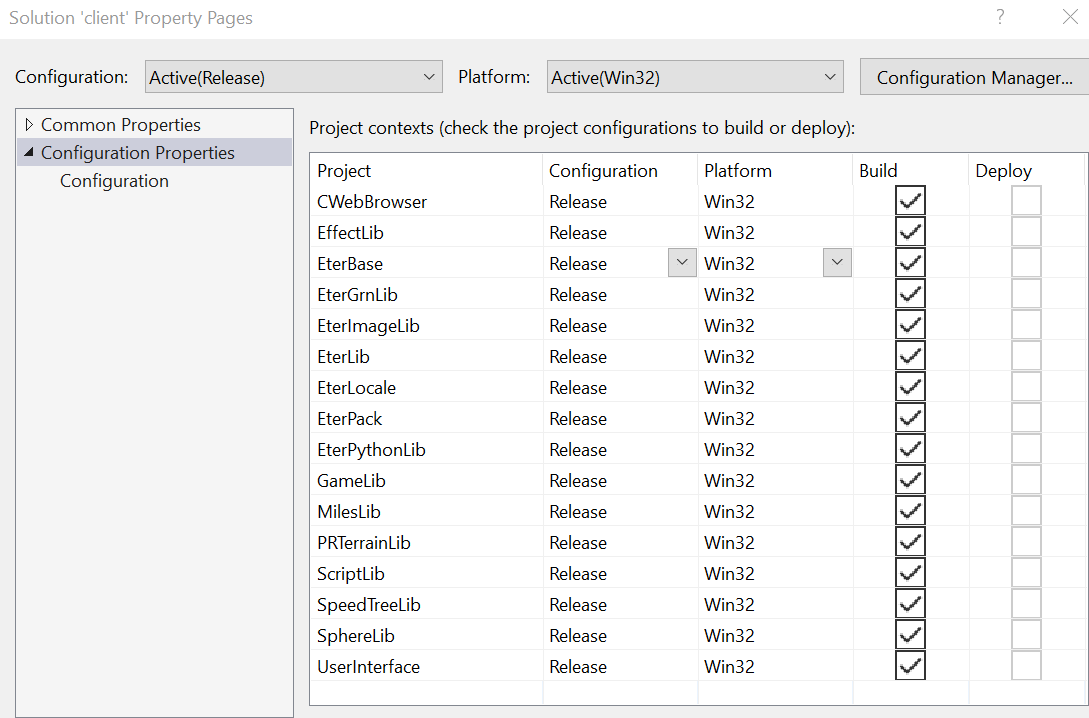Uncheck Build for EffectLib

point(910,232)
